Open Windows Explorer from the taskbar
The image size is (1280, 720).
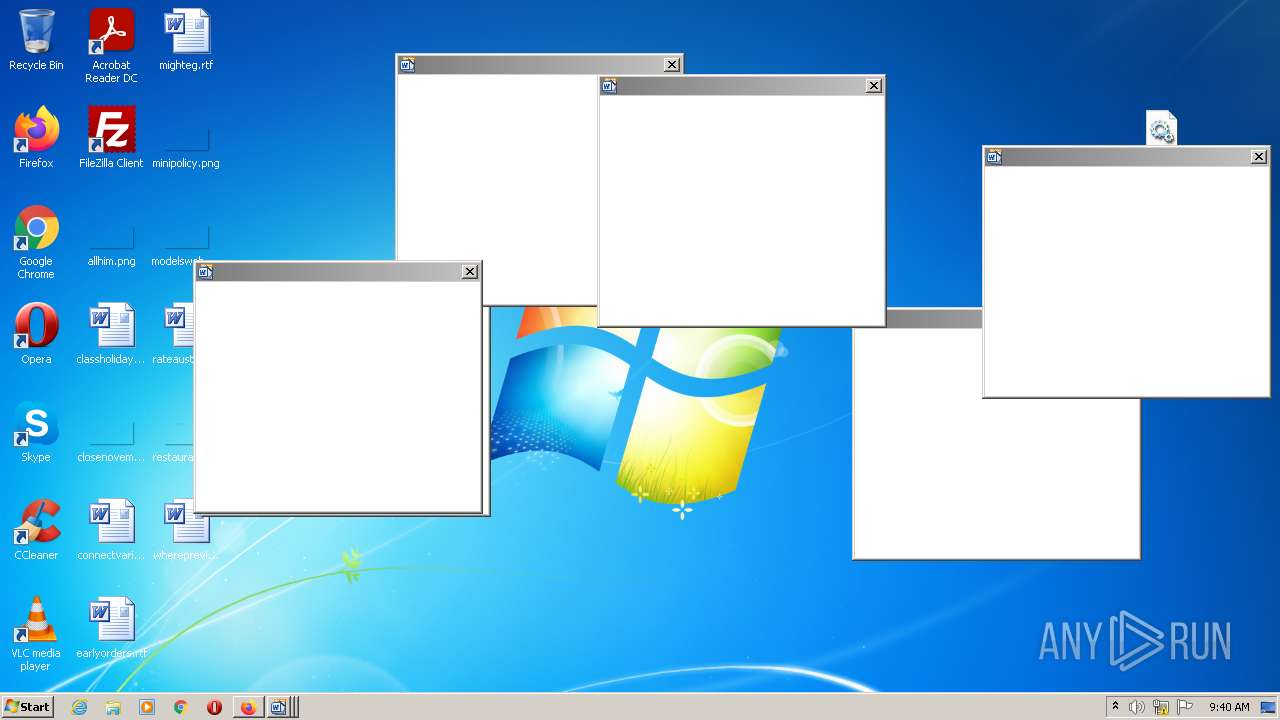[x=113, y=707]
